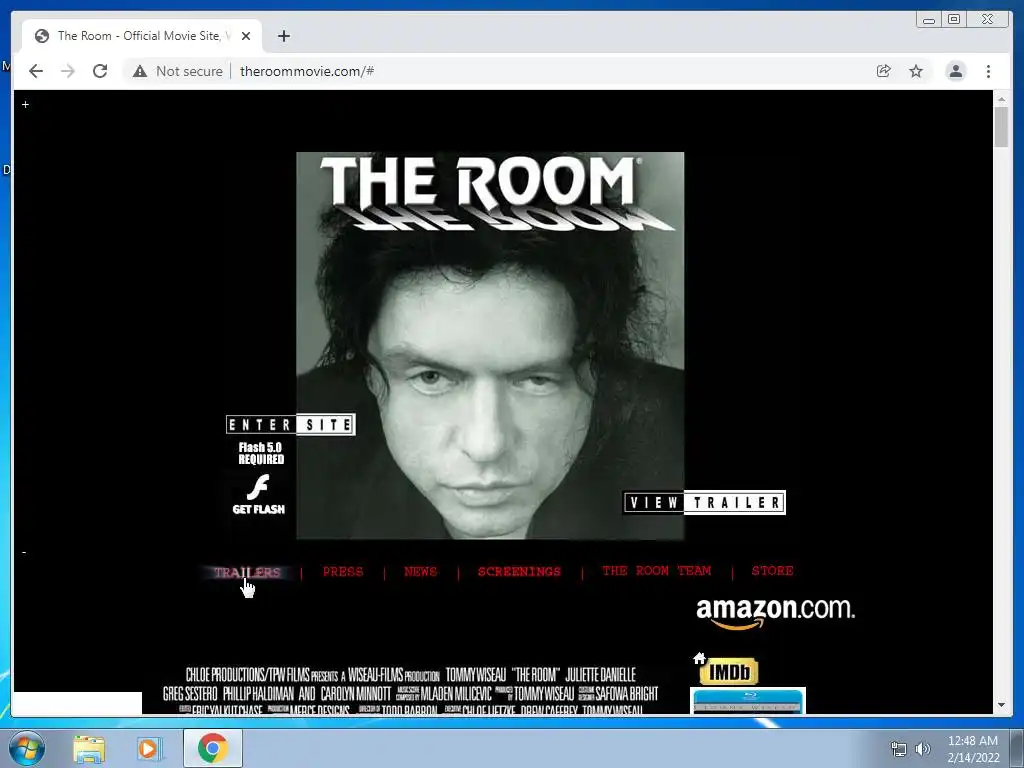1024x768 pixels.
Task: Open Windows Explorer from the taskbar
Action: click(89, 749)
